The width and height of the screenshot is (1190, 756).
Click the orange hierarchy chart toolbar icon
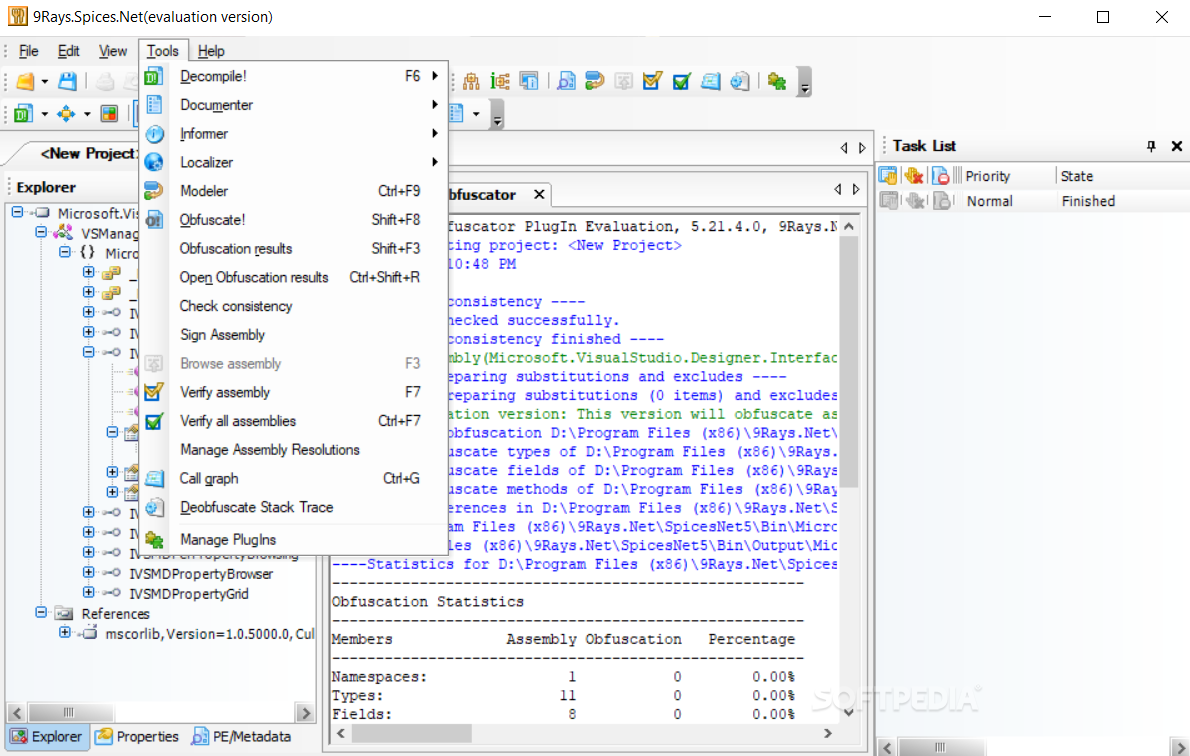point(471,81)
